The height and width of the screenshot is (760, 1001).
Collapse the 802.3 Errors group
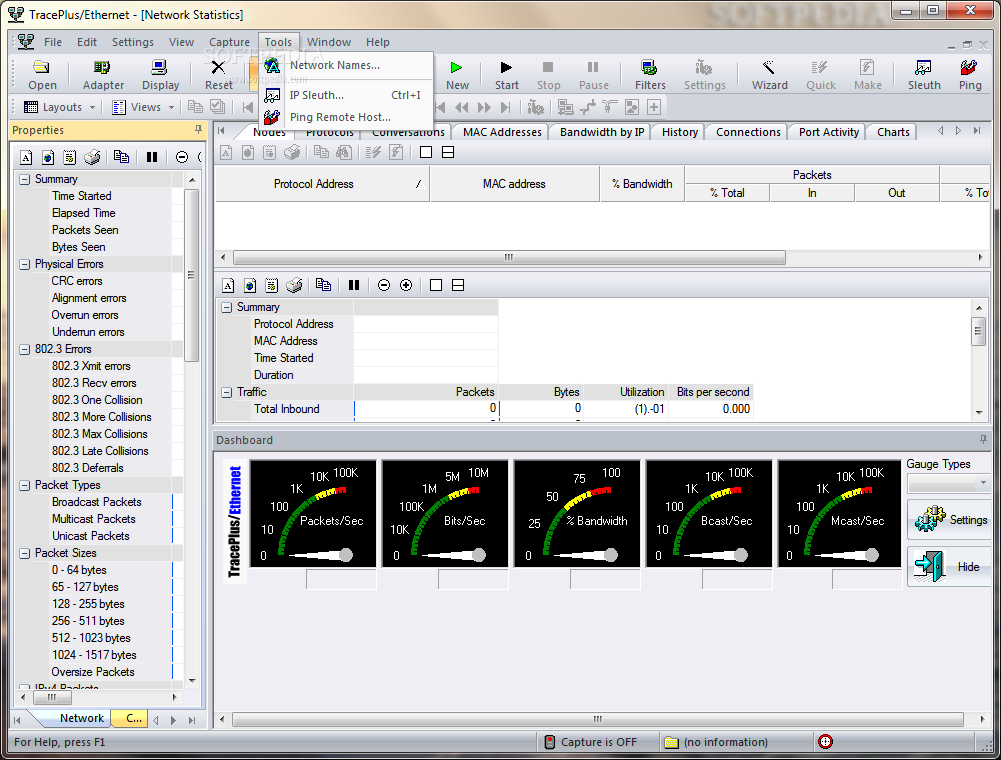pos(25,349)
